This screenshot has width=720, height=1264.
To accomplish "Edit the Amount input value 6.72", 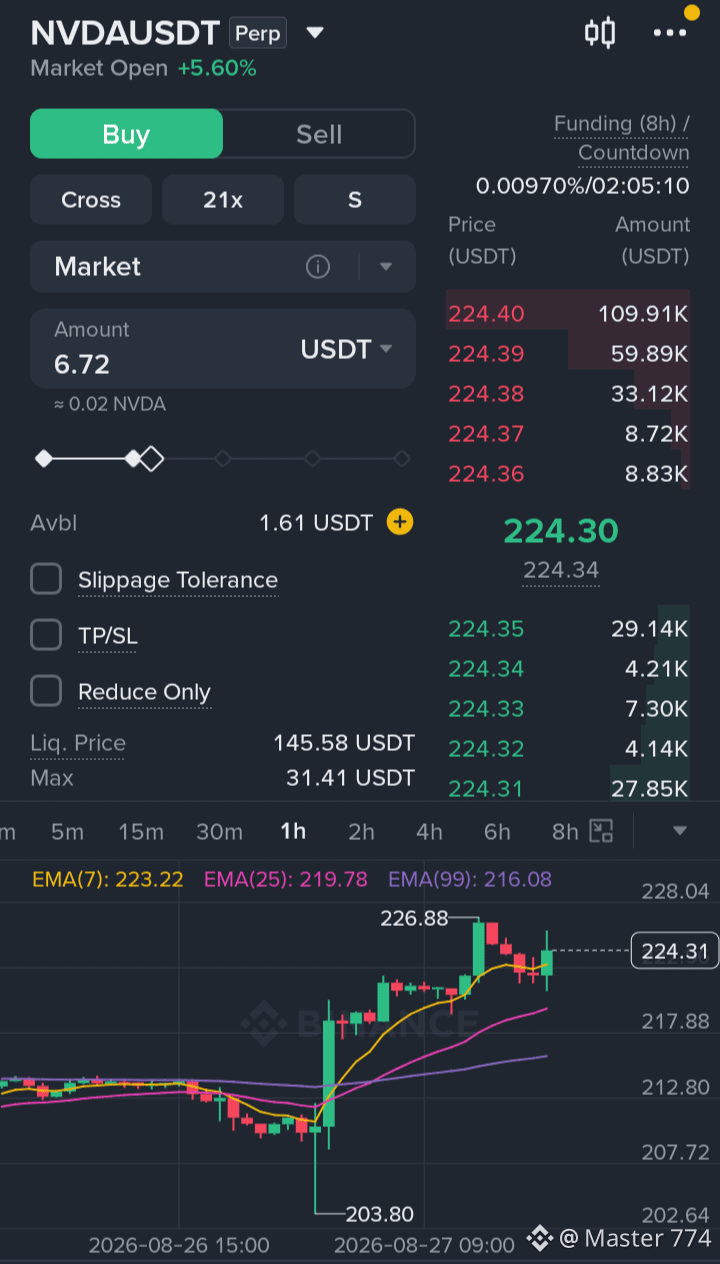I will (x=82, y=365).
